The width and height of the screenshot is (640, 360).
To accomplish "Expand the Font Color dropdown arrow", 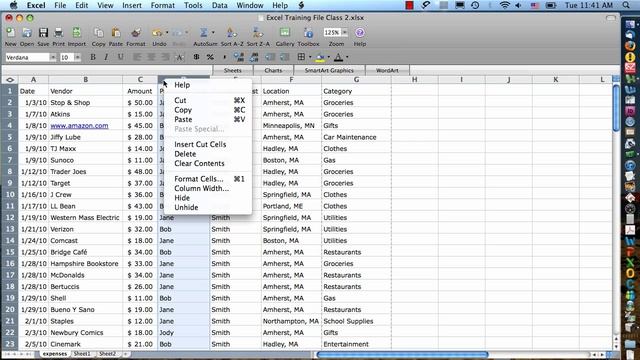I will (x=347, y=57).
